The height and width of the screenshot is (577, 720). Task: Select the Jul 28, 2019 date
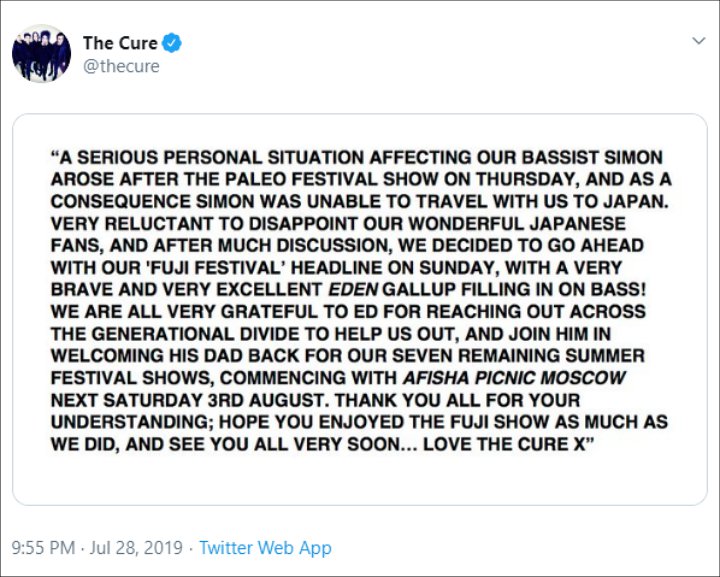click(x=136, y=548)
